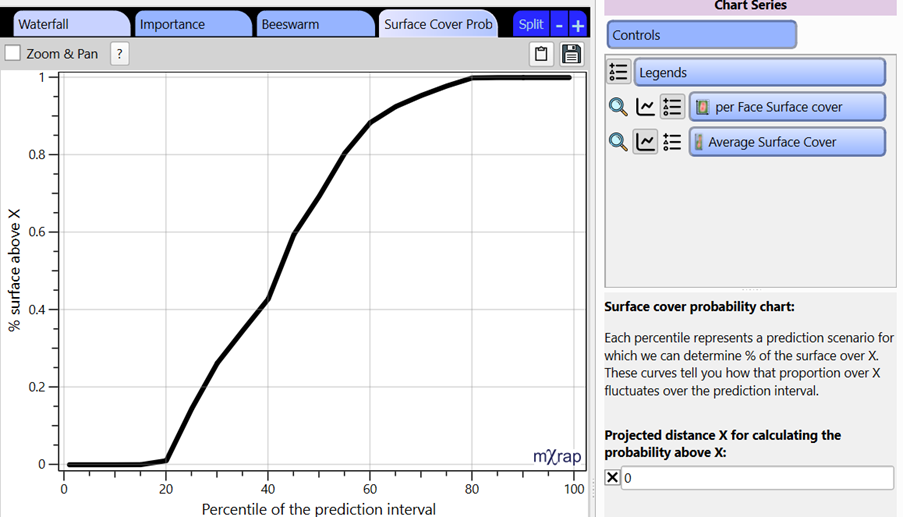Copy chart using the clipboard icon
Viewport: 903px width, 517px height.
(x=541, y=54)
